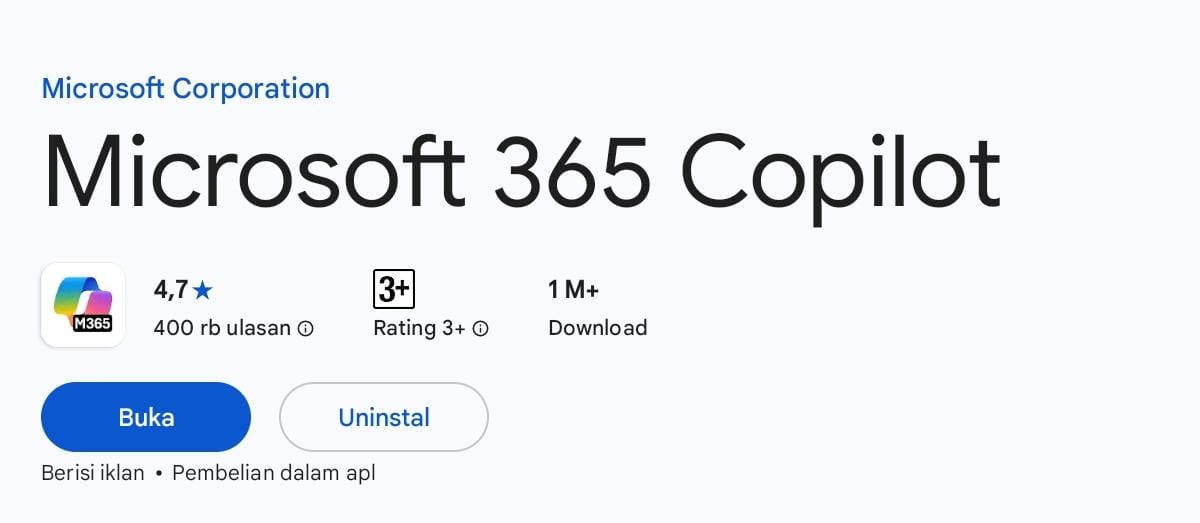Tap the Buka button
Screen dimensions: 1200x523
146,417
